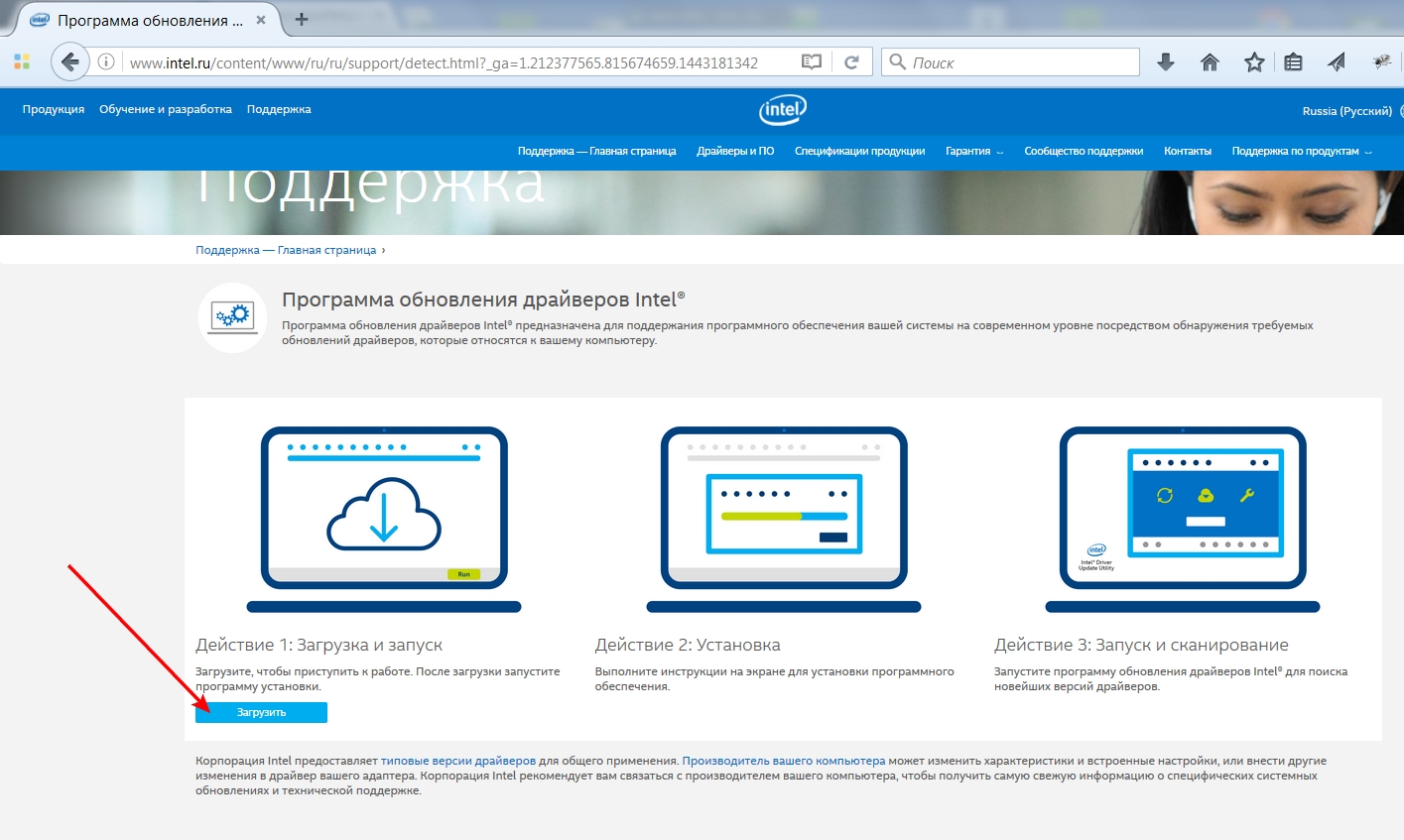Change region via Russia (Русский)

click(x=1346, y=111)
